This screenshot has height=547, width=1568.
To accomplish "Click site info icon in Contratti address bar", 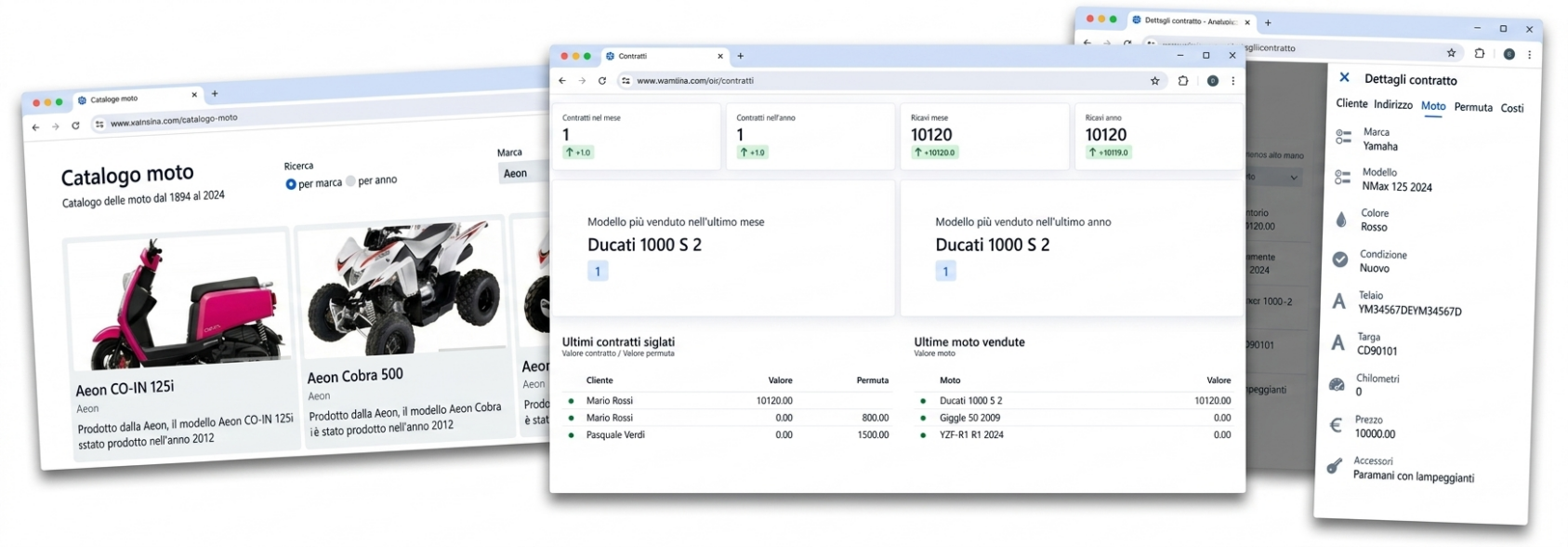I will click(626, 81).
